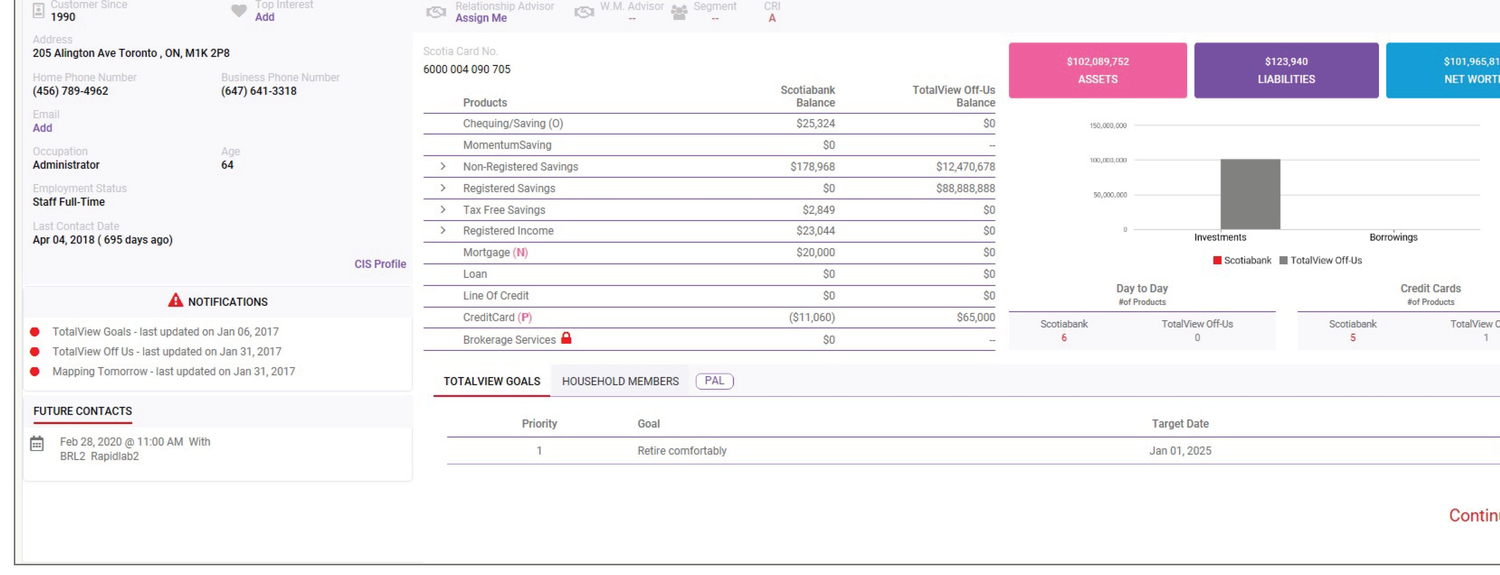Viewport: 1500px width, 575px height.
Task: Click the CRI rating A
Action: (772, 18)
